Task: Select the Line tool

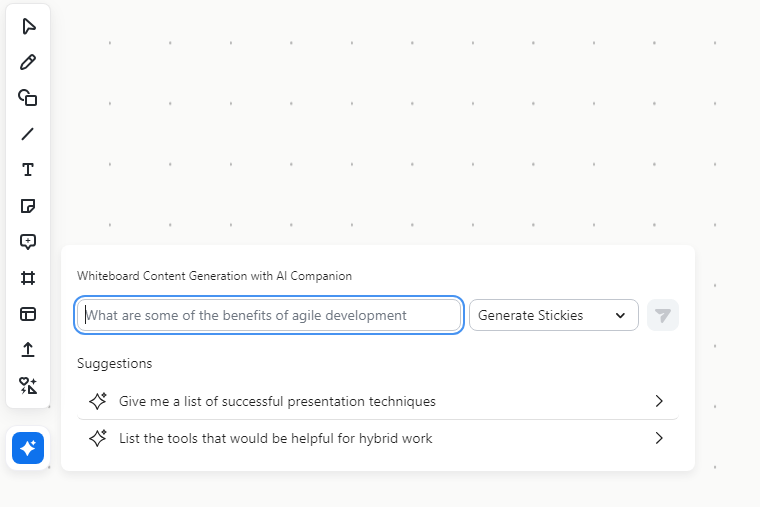Action: (x=28, y=134)
